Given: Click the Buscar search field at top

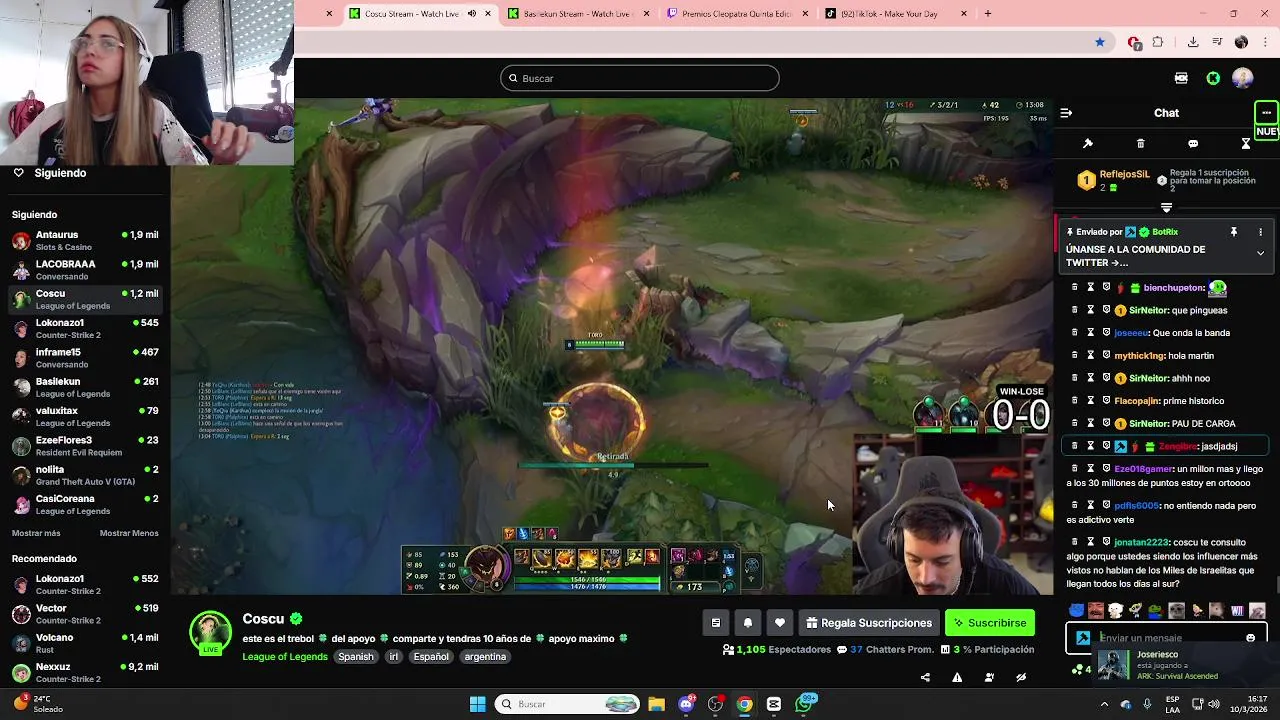Looking at the screenshot, I should [x=640, y=78].
